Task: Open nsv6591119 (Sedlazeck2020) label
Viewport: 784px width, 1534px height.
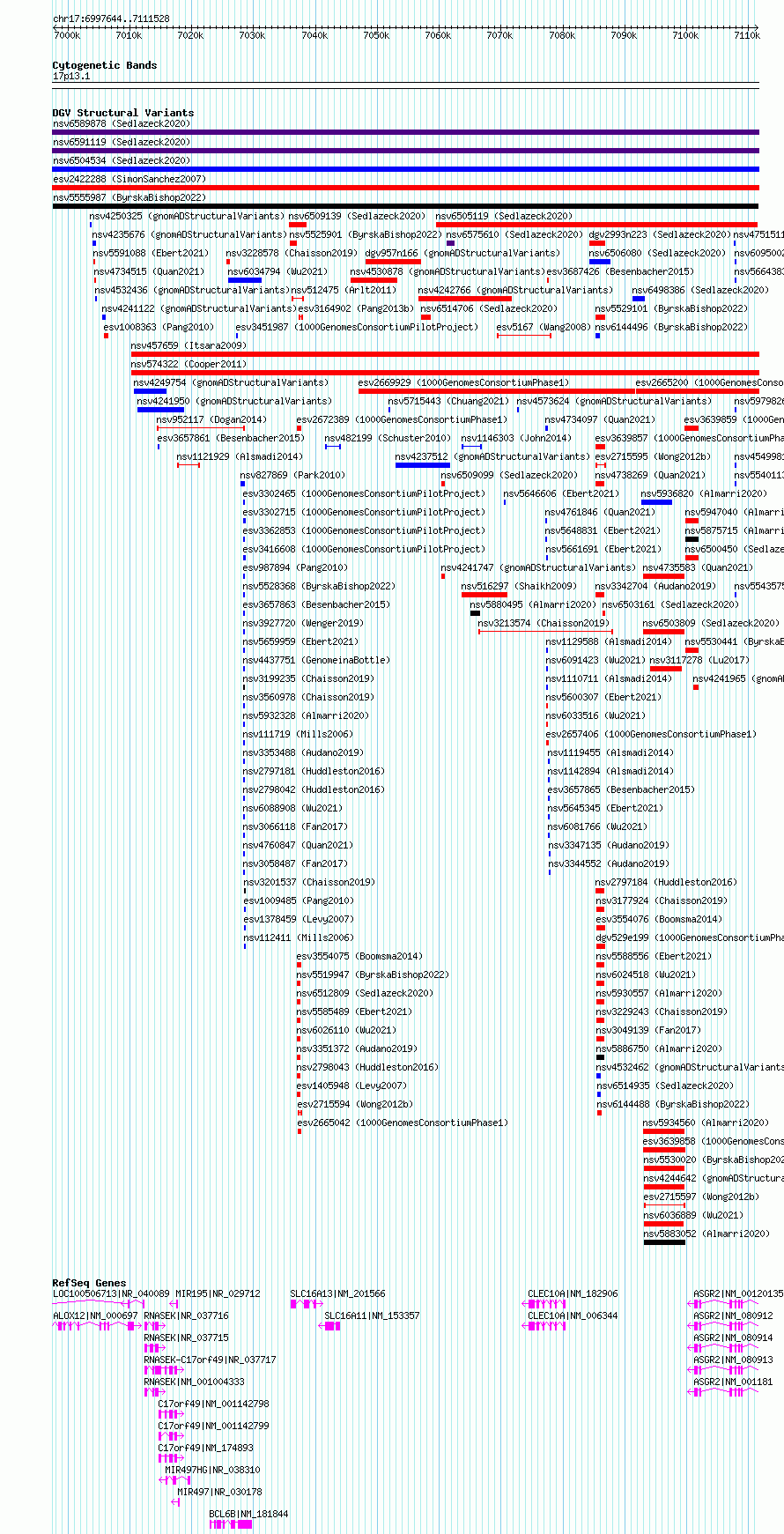Action: pos(122,142)
